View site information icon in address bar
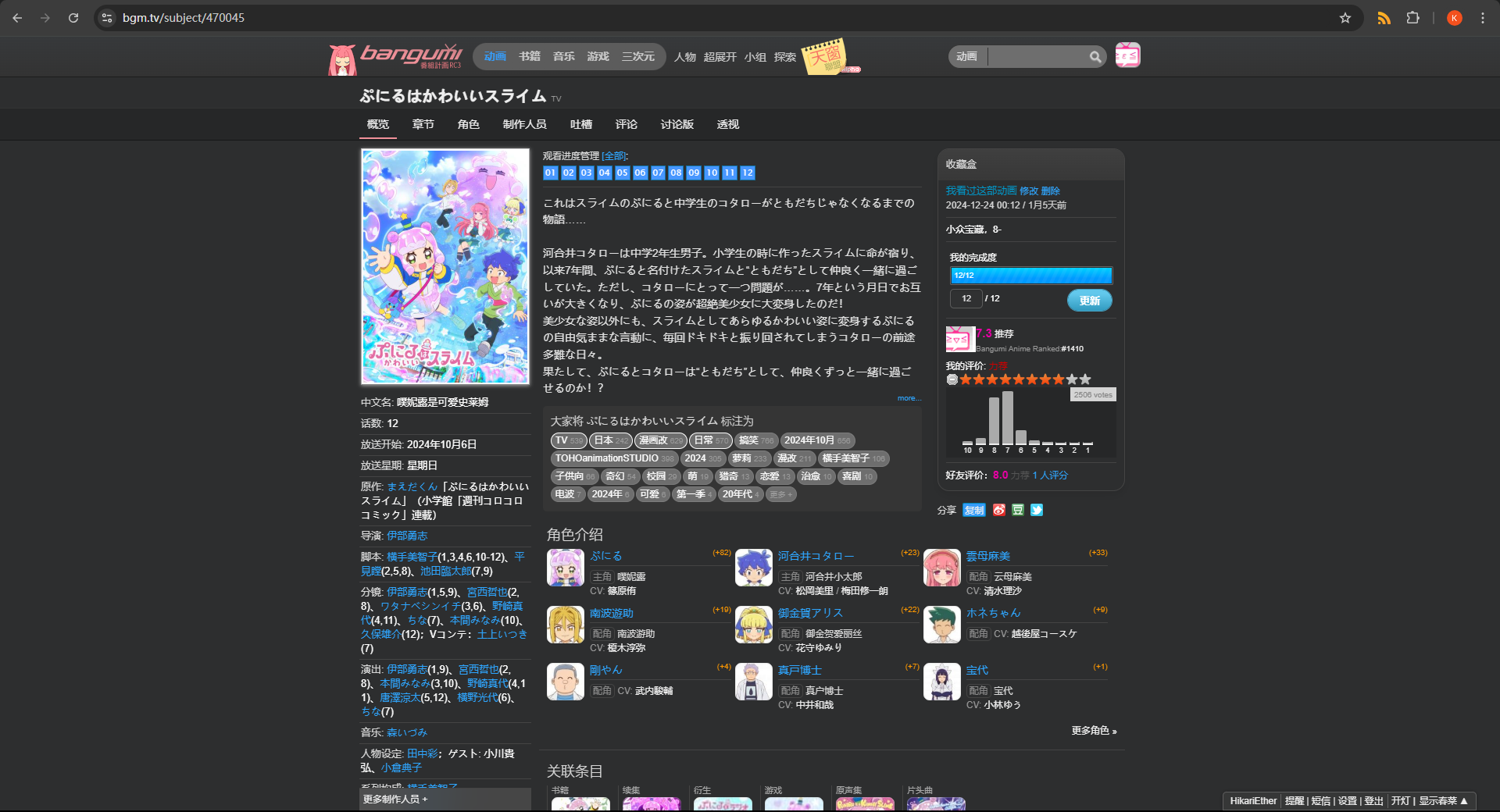Image resolution: width=1500 pixels, height=812 pixels. pos(108,18)
